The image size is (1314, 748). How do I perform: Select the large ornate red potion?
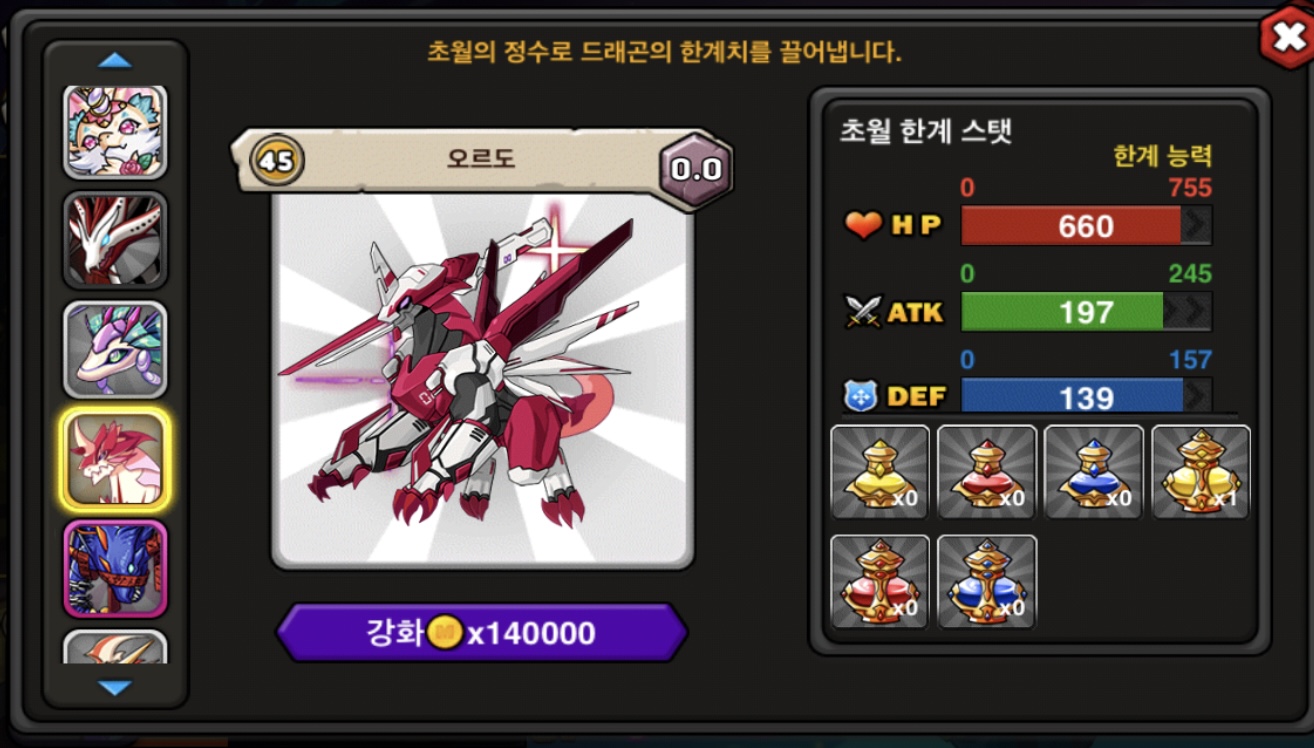click(x=880, y=582)
